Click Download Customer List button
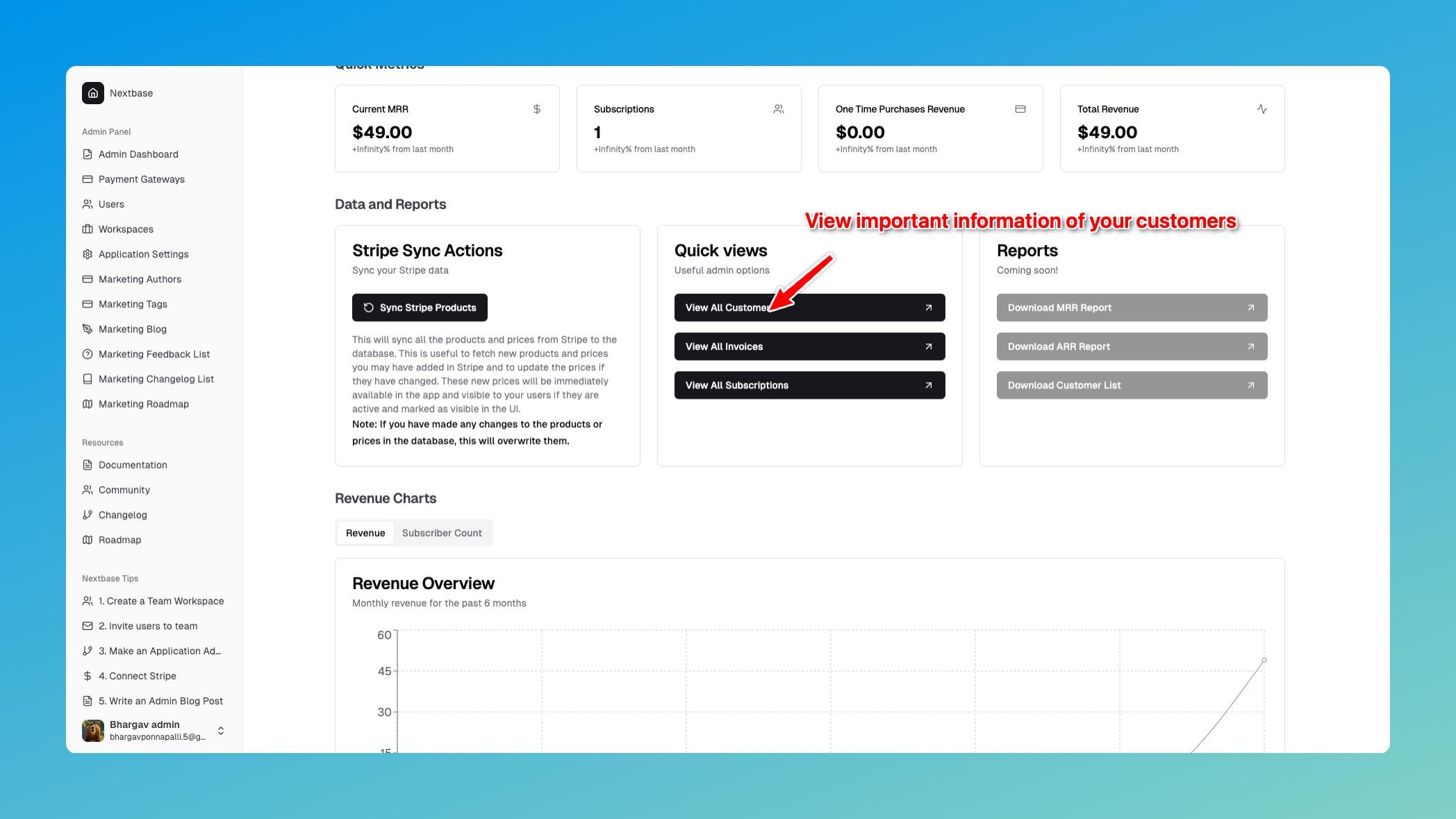 coord(1131,385)
